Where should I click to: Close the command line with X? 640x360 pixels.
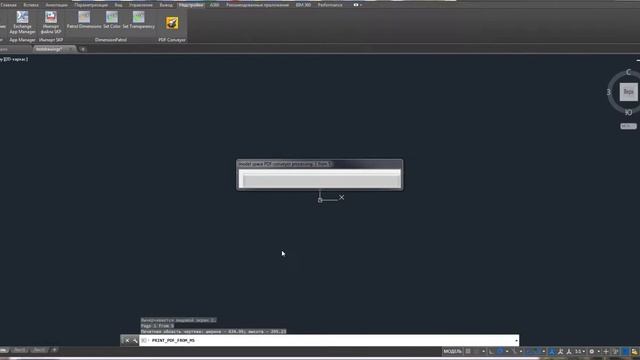127,340
